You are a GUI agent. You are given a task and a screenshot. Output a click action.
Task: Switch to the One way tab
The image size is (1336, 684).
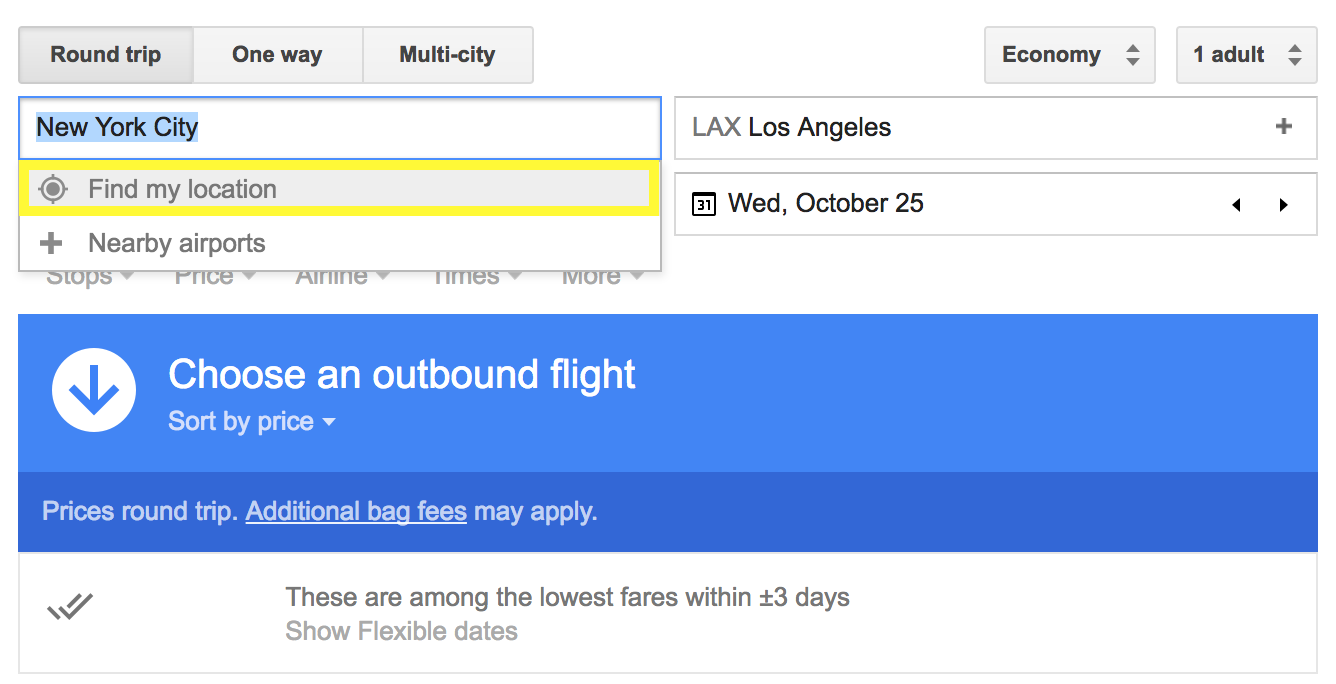[x=277, y=54]
